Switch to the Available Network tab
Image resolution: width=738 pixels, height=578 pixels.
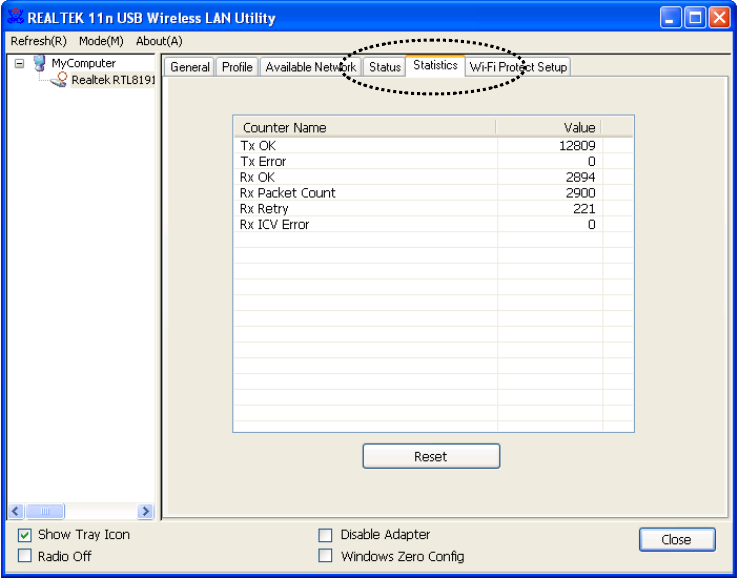click(x=311, y=67)
